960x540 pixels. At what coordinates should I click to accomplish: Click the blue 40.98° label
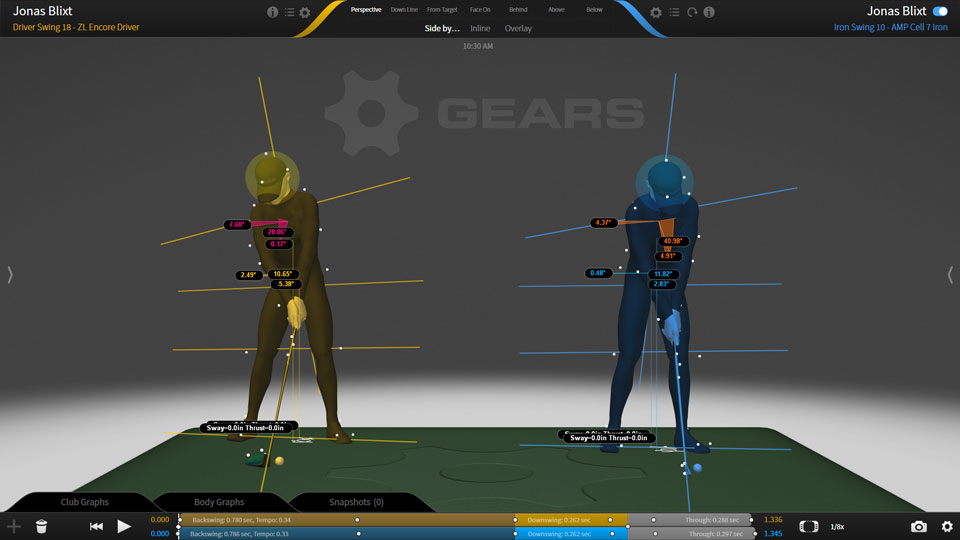click(673, 241)
